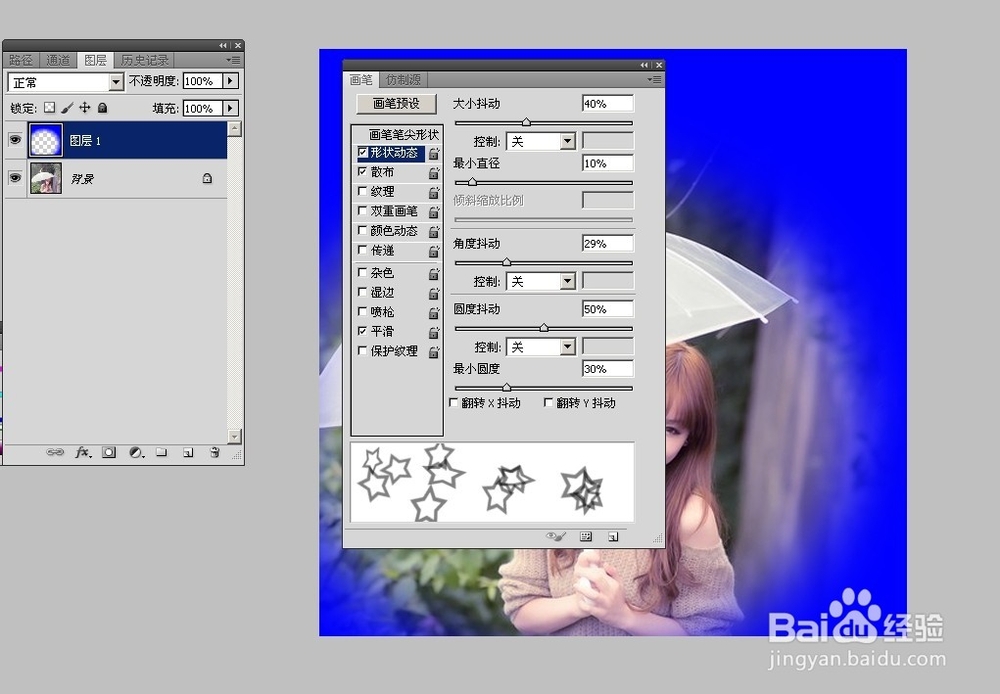Viewport: 1000px width, 694px height.
Task: Adjust 圆度抖动 slider
Action: [x=543, y=328]
